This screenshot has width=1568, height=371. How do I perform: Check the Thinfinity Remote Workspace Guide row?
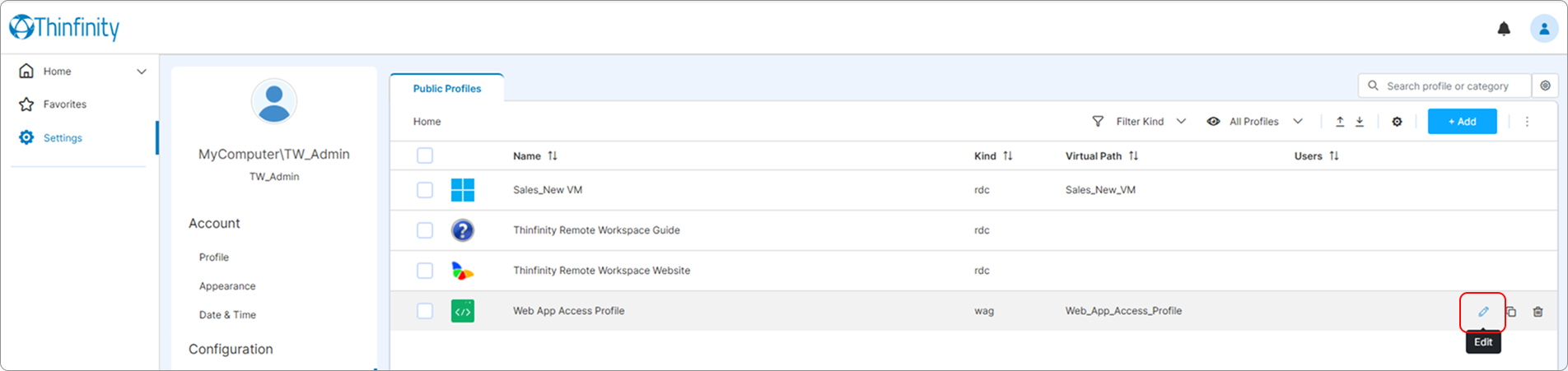pos(425,230)
